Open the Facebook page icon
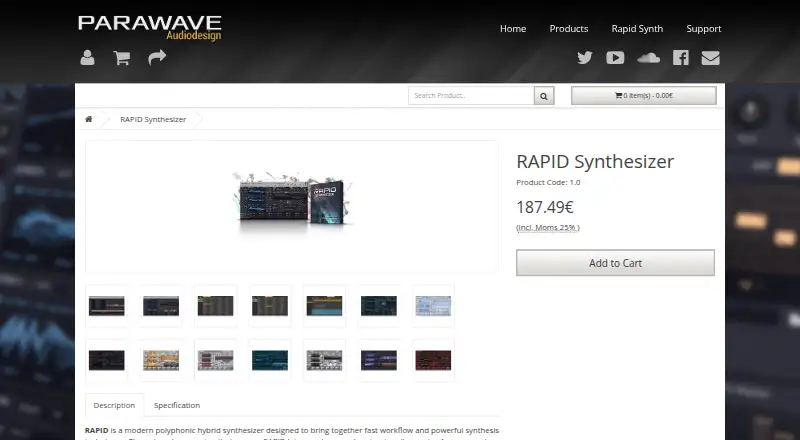This screenshot has height=440, width=800. [681, 58]
